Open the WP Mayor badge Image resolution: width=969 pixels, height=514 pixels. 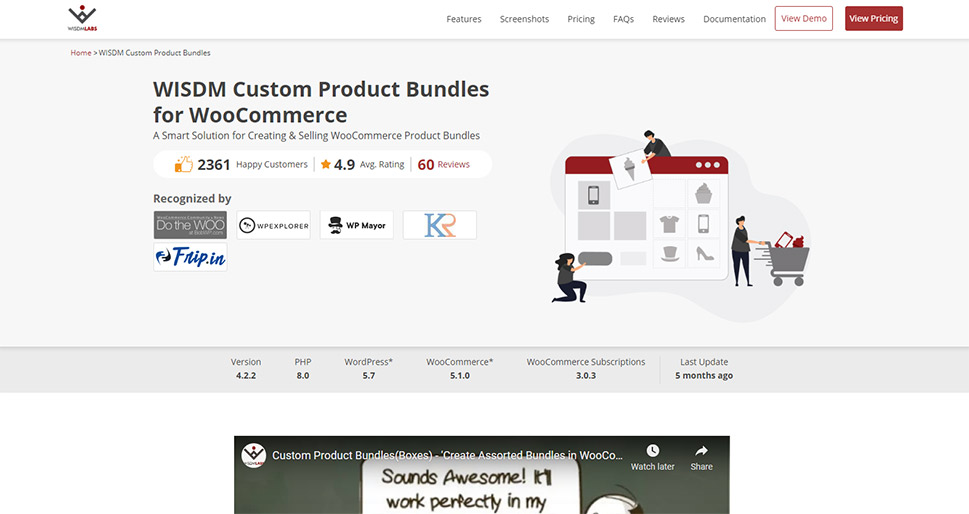click(x=357, y=225)
